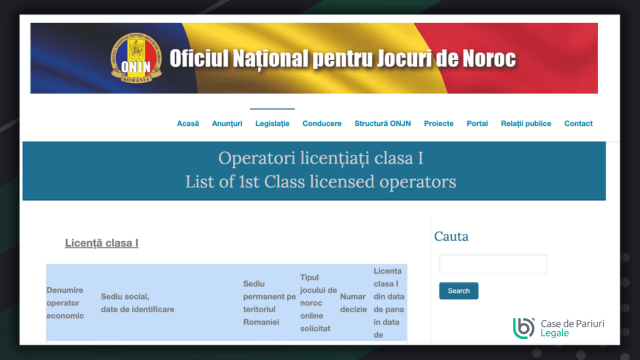Click the ONJN emblem logo in banner

136,58
